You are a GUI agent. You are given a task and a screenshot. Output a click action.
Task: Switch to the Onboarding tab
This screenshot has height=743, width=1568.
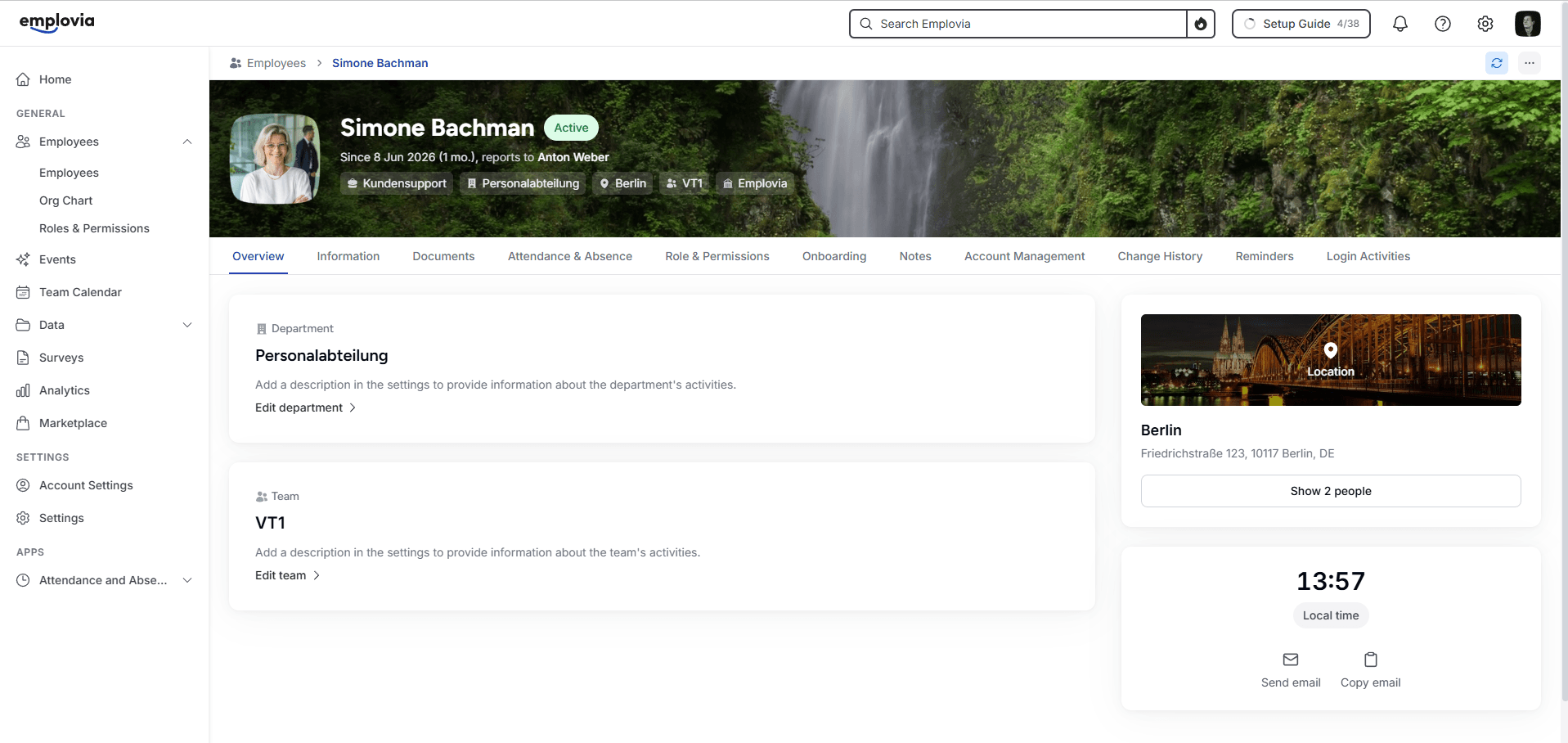[834, 256]
